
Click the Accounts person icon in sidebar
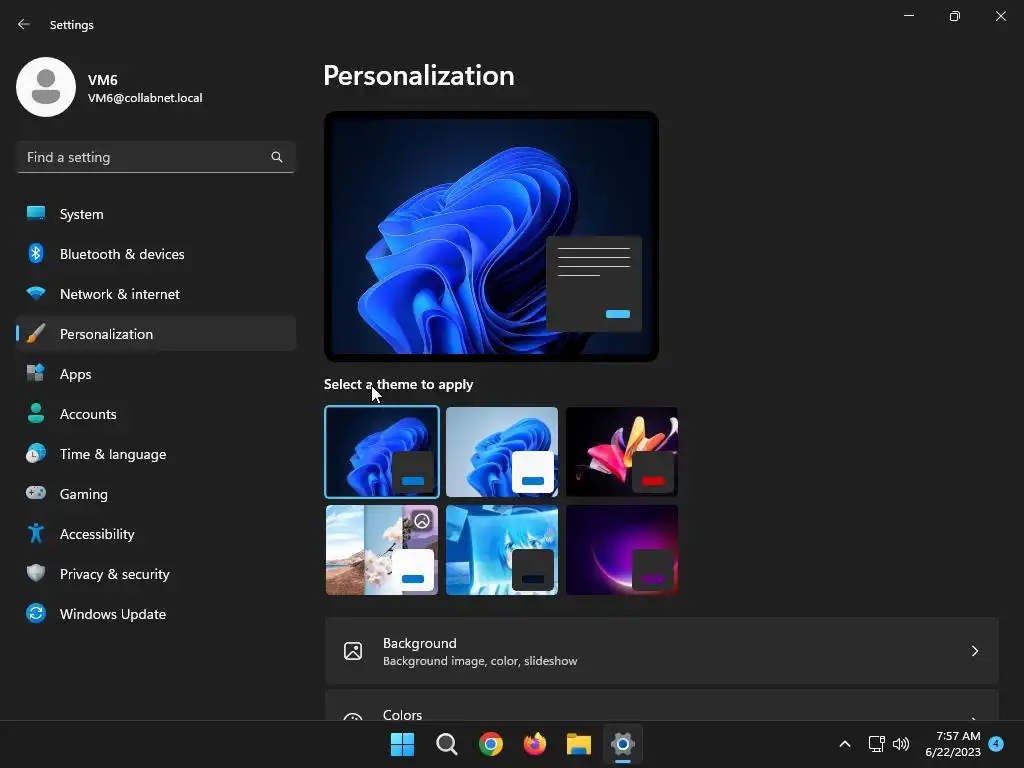(x=36, y=413)
